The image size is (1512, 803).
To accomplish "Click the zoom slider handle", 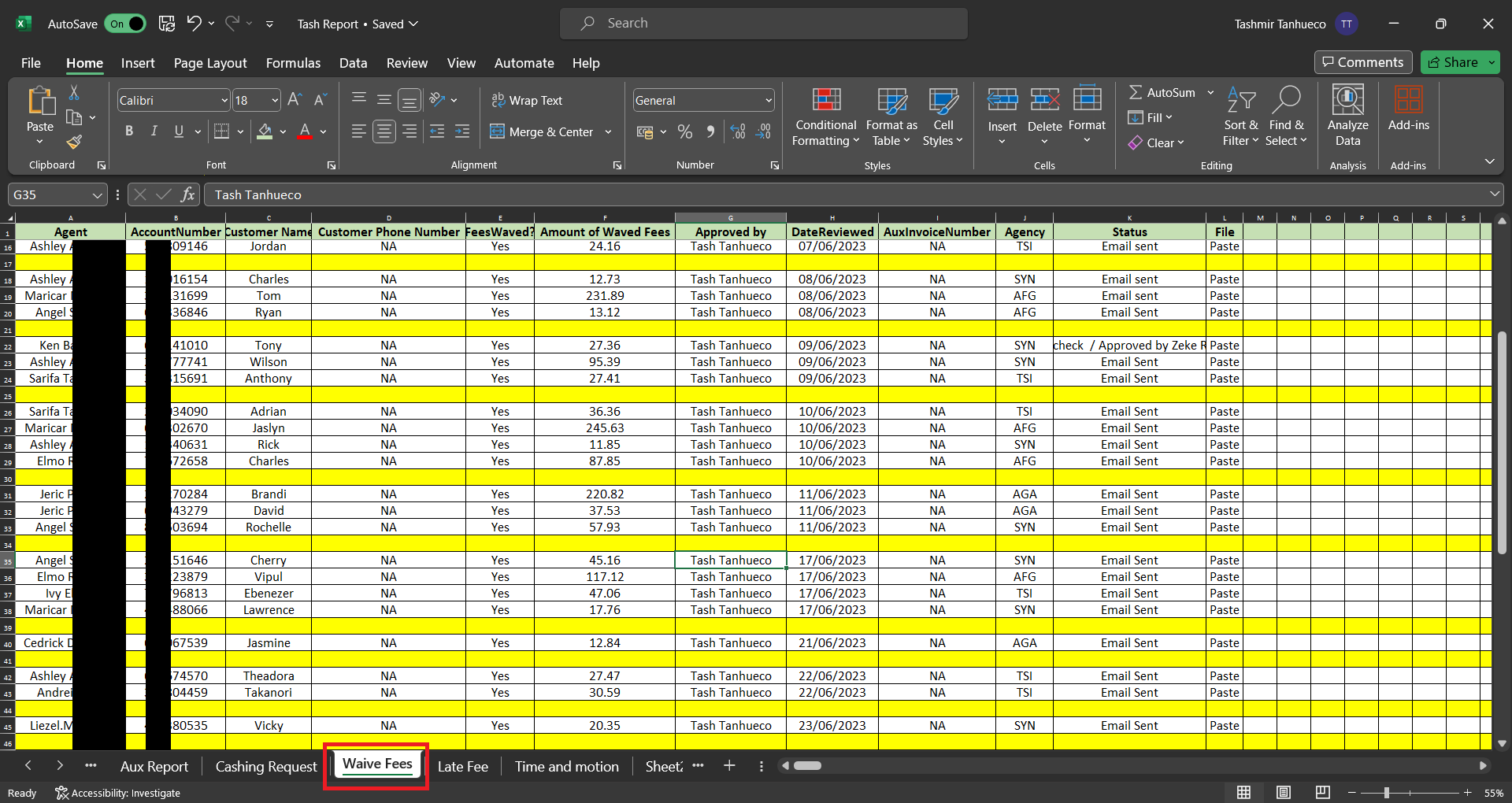I will (x=1386, y=792).
